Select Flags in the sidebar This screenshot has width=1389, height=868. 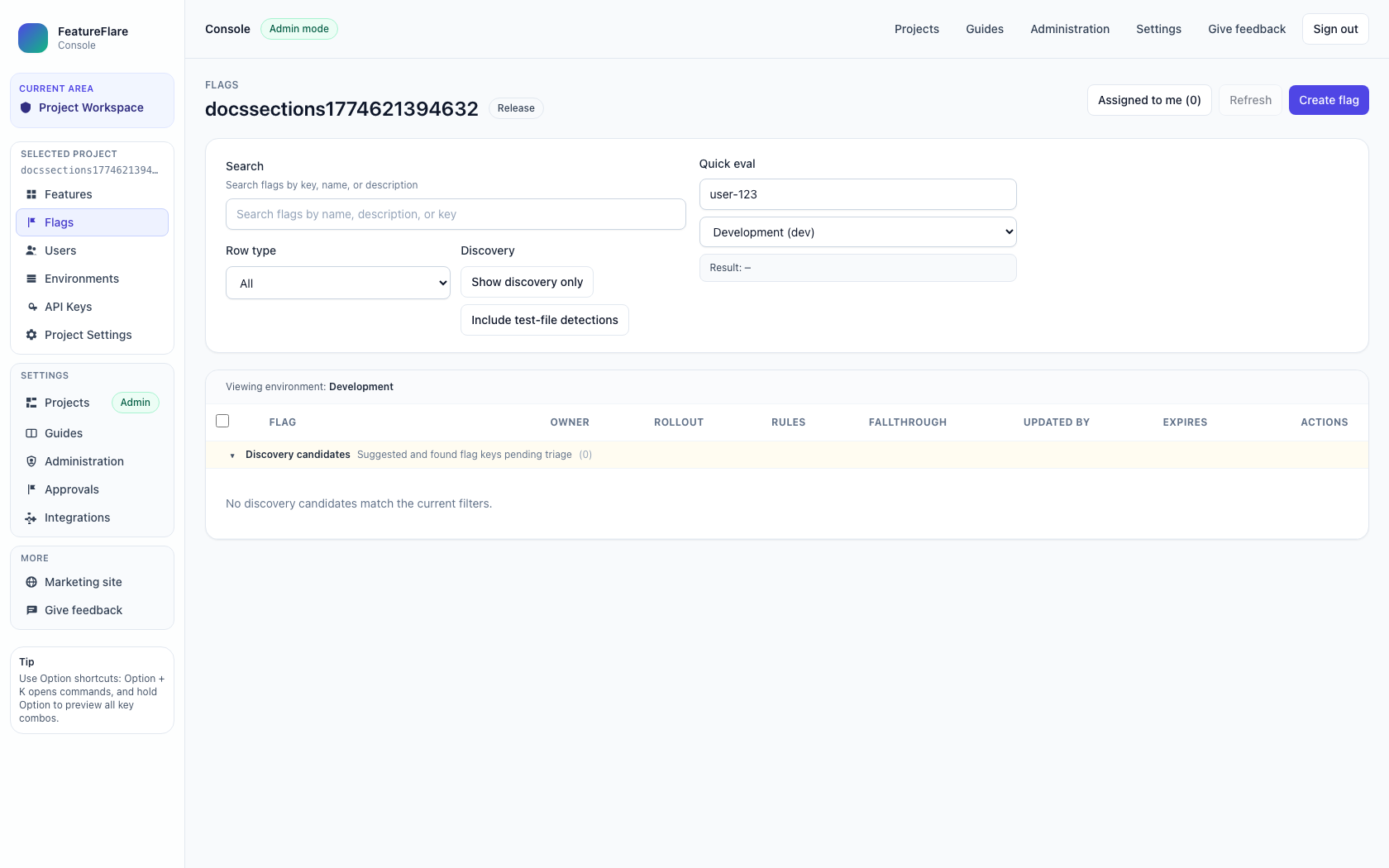pos(92,222)
